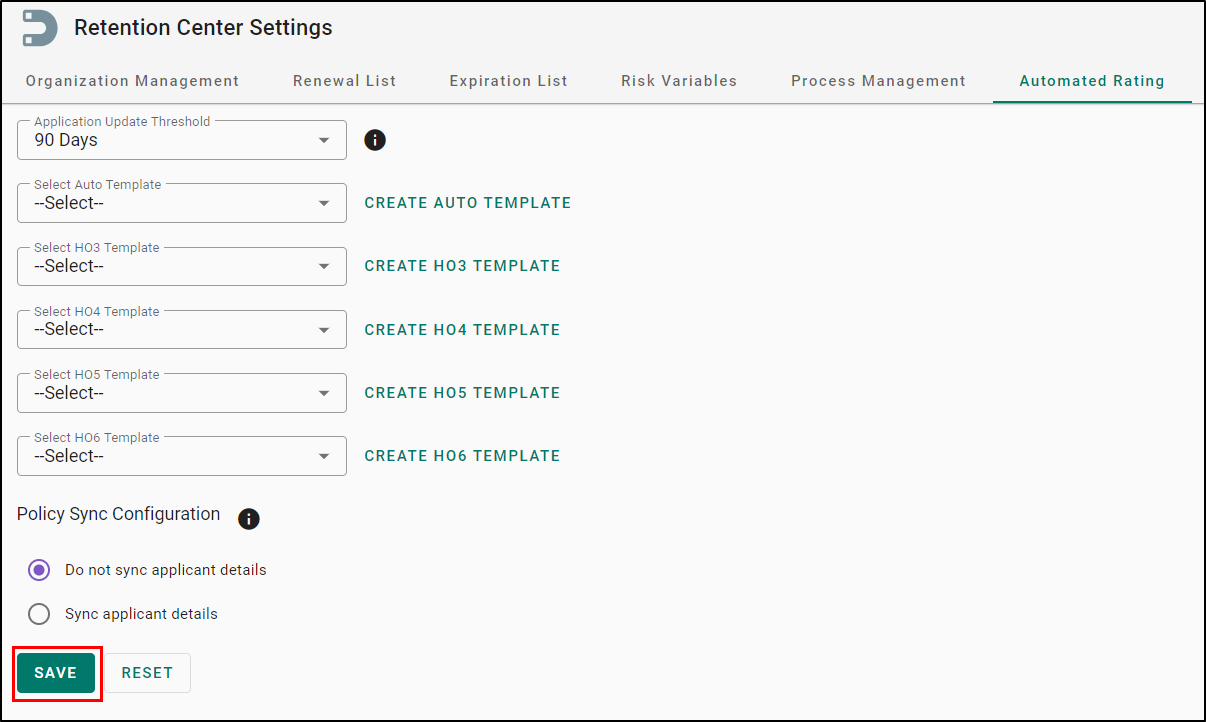Open Application Update Threshold dropdown
The height and width of the screenshot is (722, 1206).
point(182,140)
